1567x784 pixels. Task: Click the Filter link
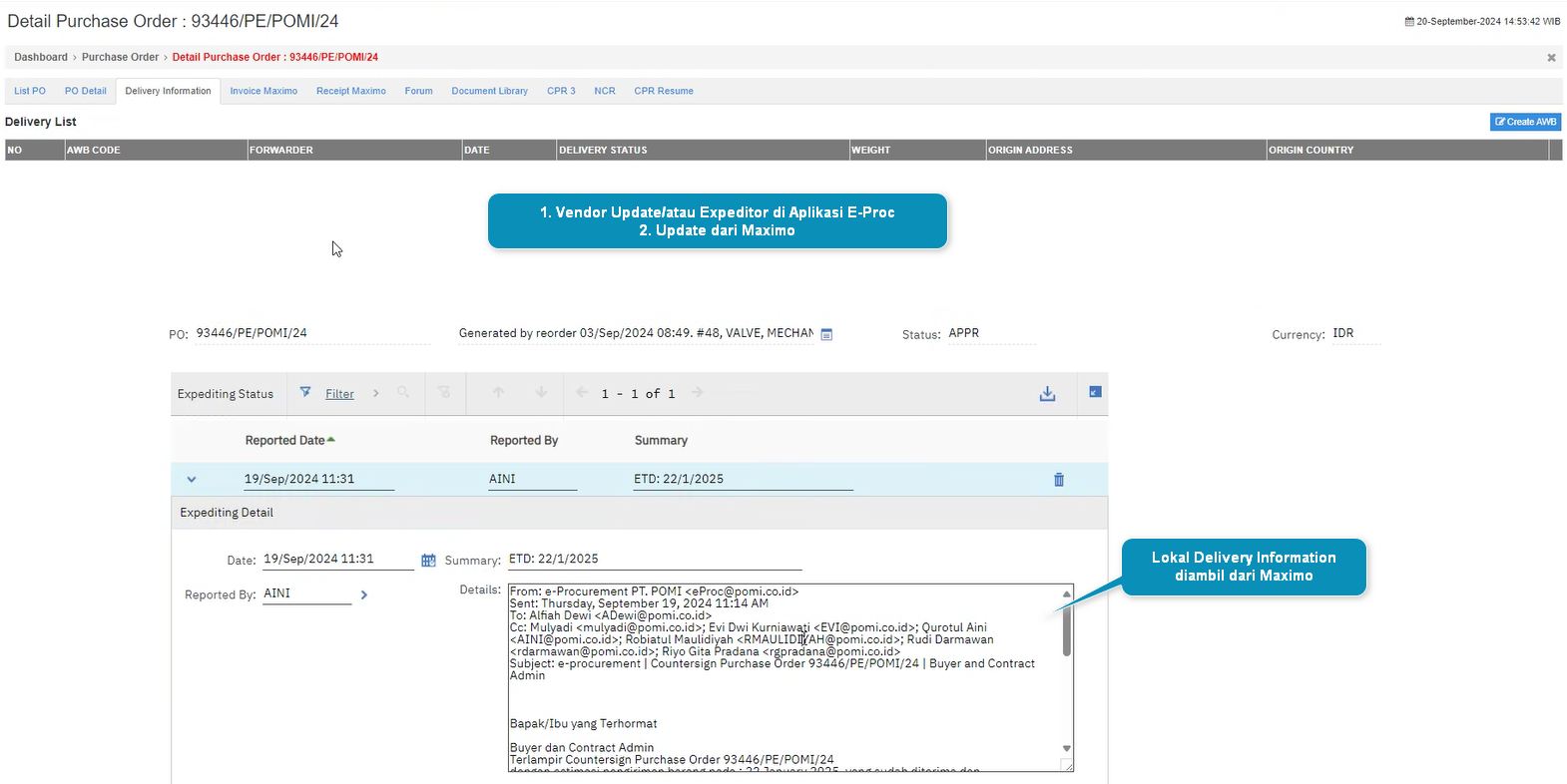tap(339, 394)
